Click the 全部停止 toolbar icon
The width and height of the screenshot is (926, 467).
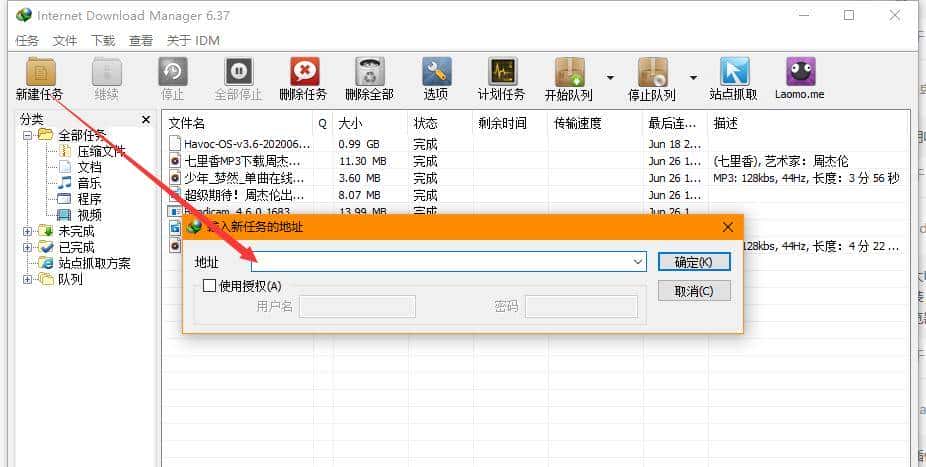tap(239, 72)
